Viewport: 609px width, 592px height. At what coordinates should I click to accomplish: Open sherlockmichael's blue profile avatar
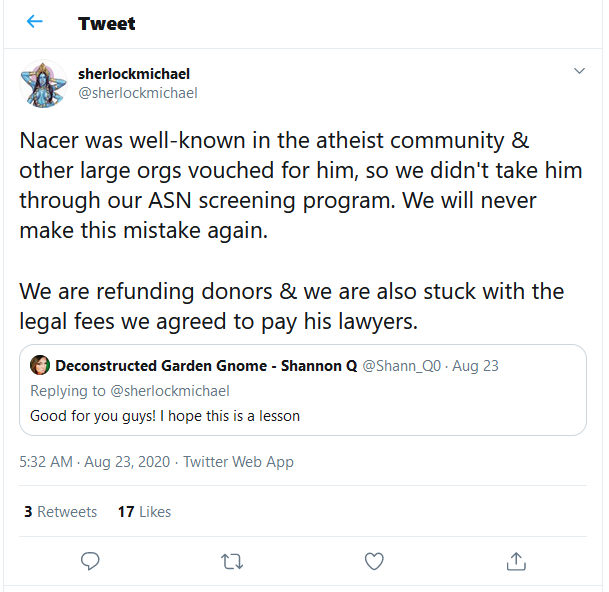[44, 84]
